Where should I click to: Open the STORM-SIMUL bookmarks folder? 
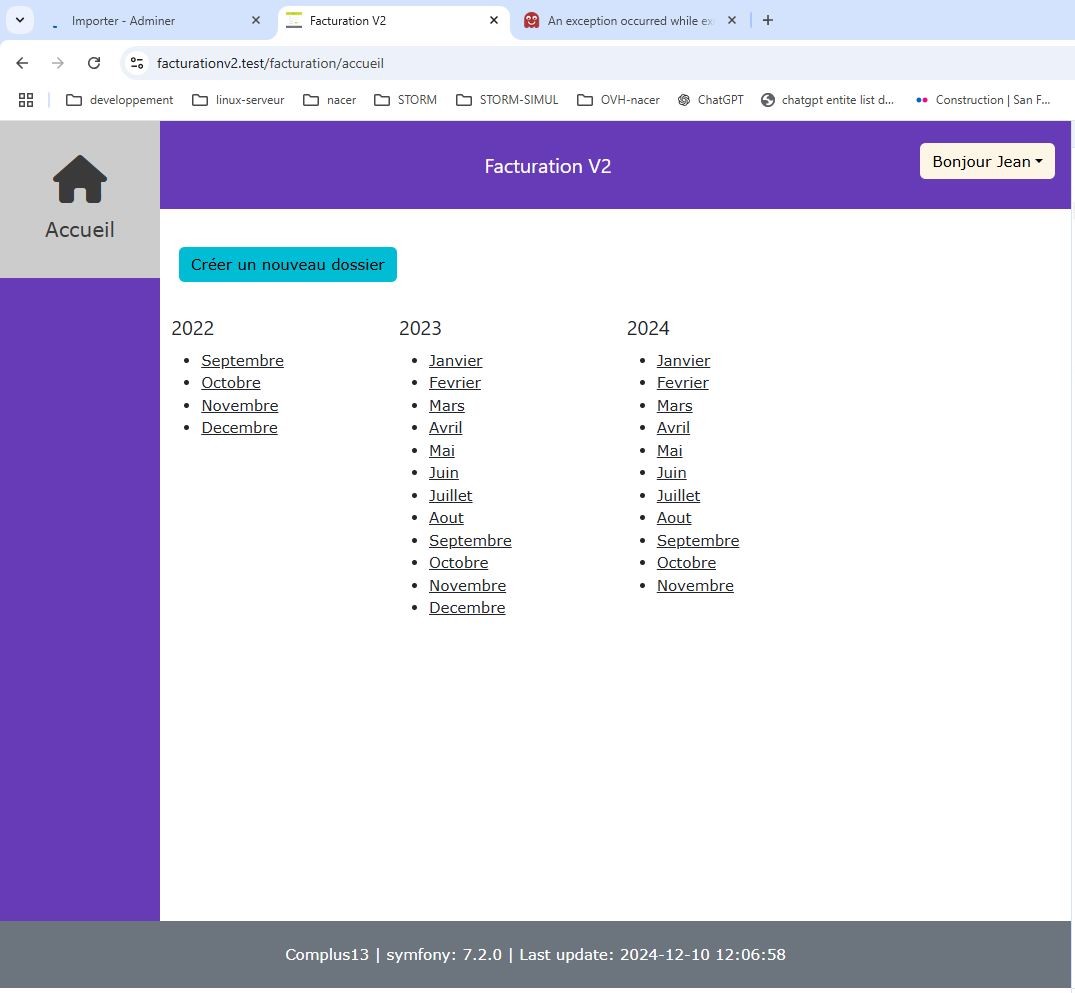pyautogui.click(x=507, y=100)
